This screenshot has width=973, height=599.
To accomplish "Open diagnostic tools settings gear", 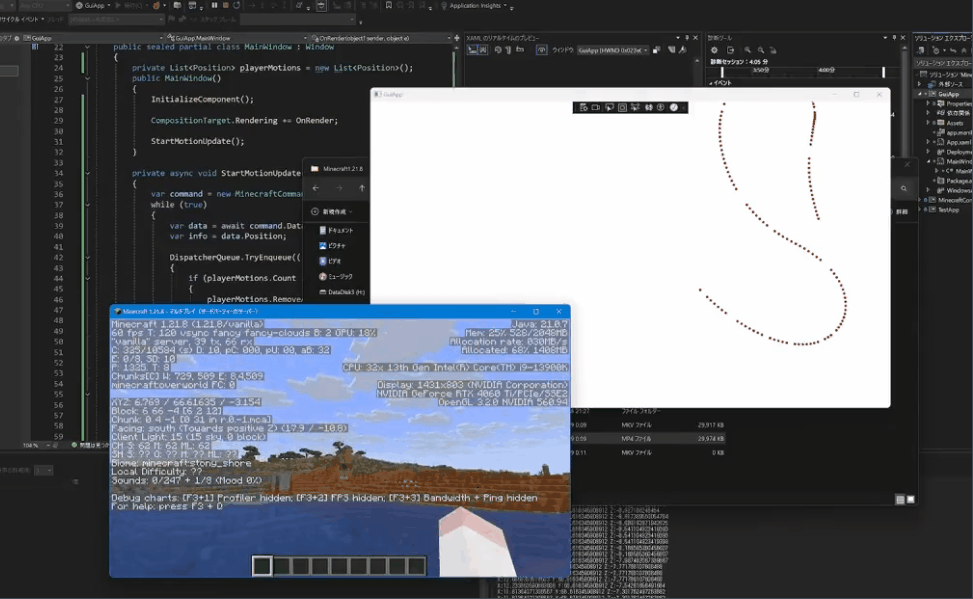I will coord(714,50).
